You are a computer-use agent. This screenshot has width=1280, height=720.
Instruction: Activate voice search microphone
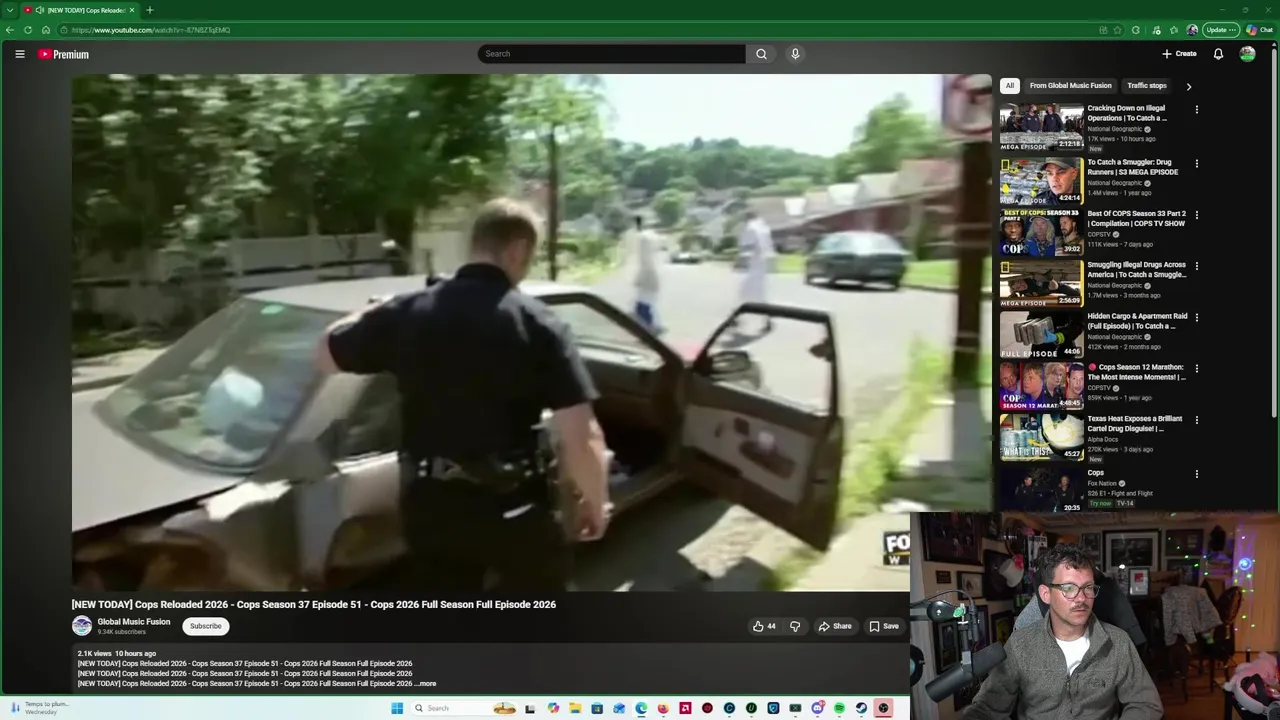pyautogui.click(x=795, y=54)
